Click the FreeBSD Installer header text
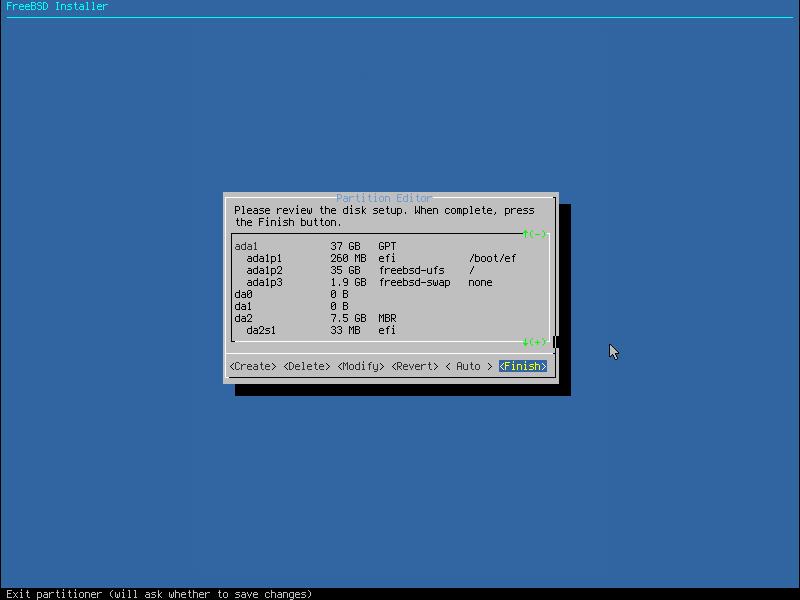The width and height of the screenshot is (800, 600). click(x=57, y=6)
